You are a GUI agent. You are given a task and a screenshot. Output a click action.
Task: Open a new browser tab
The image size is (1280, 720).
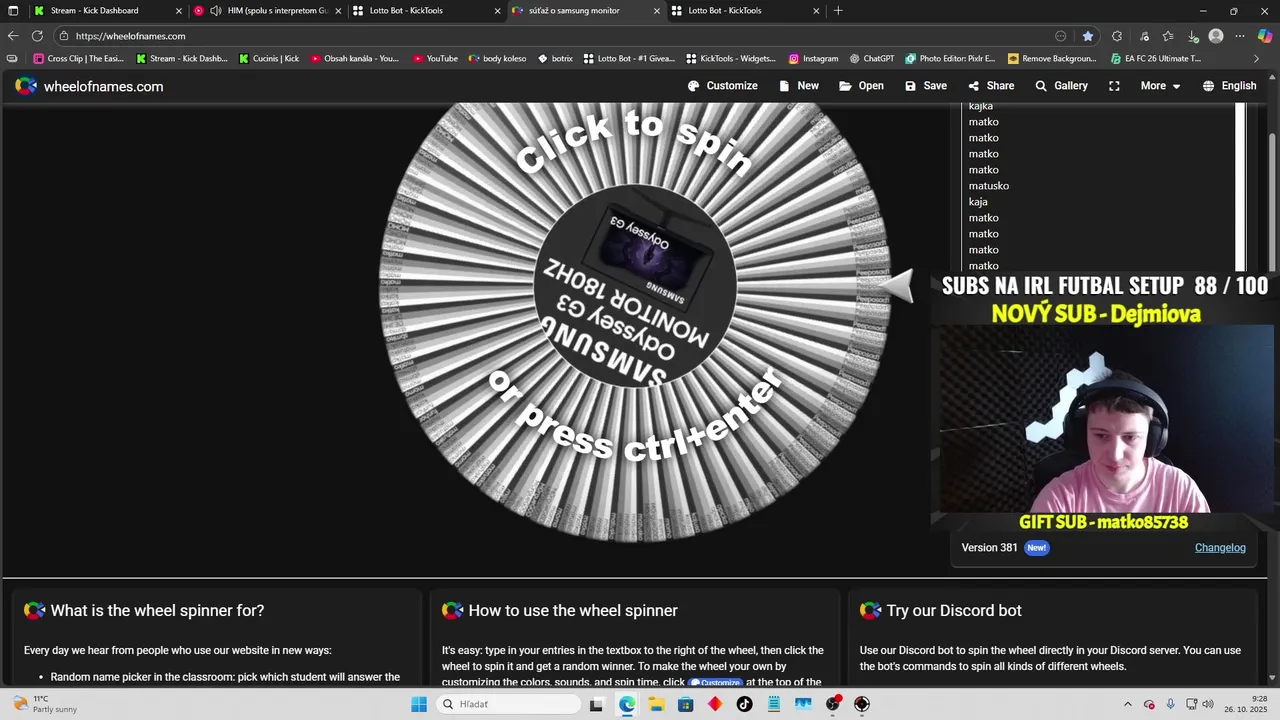click(x=838, y=11)
